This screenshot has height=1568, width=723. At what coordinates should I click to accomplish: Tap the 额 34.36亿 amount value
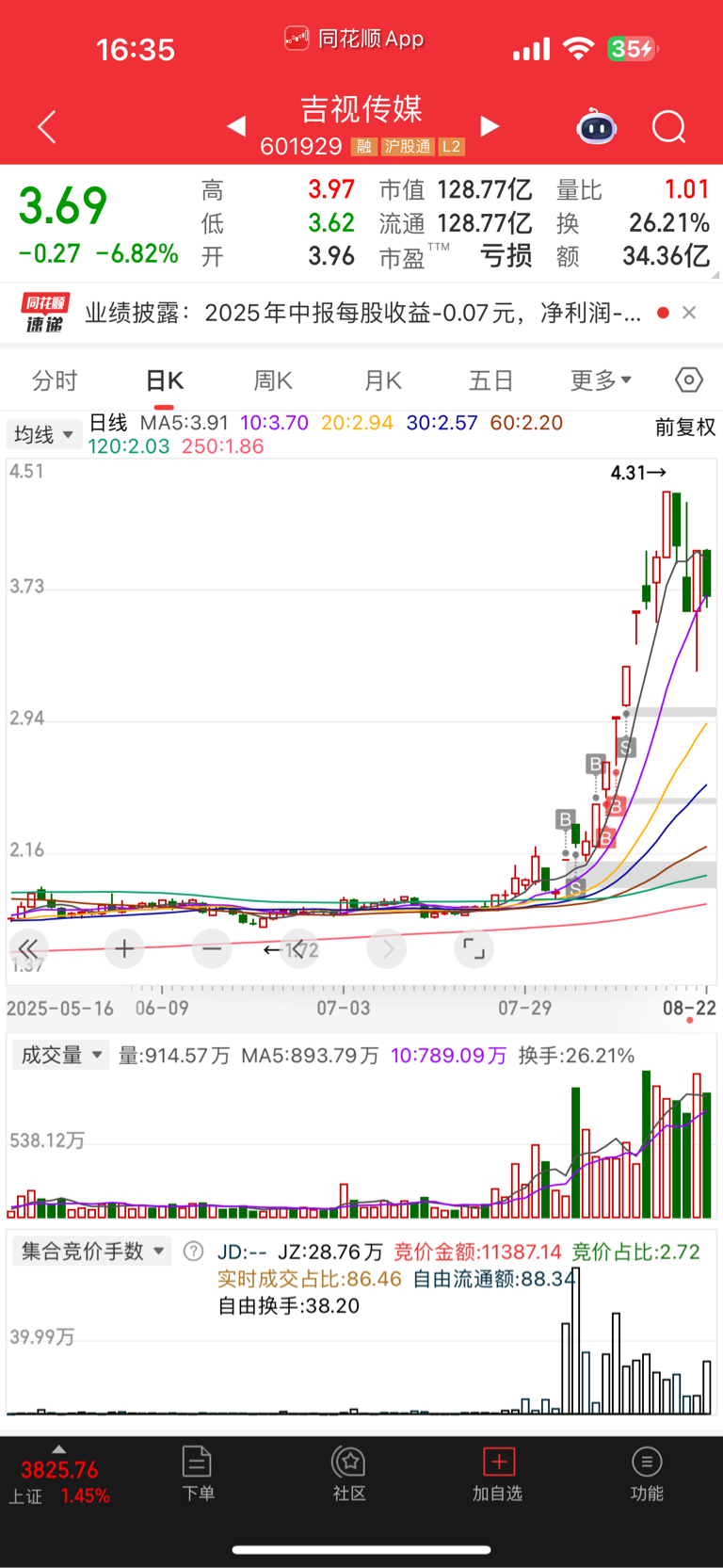tap(633, 256)
